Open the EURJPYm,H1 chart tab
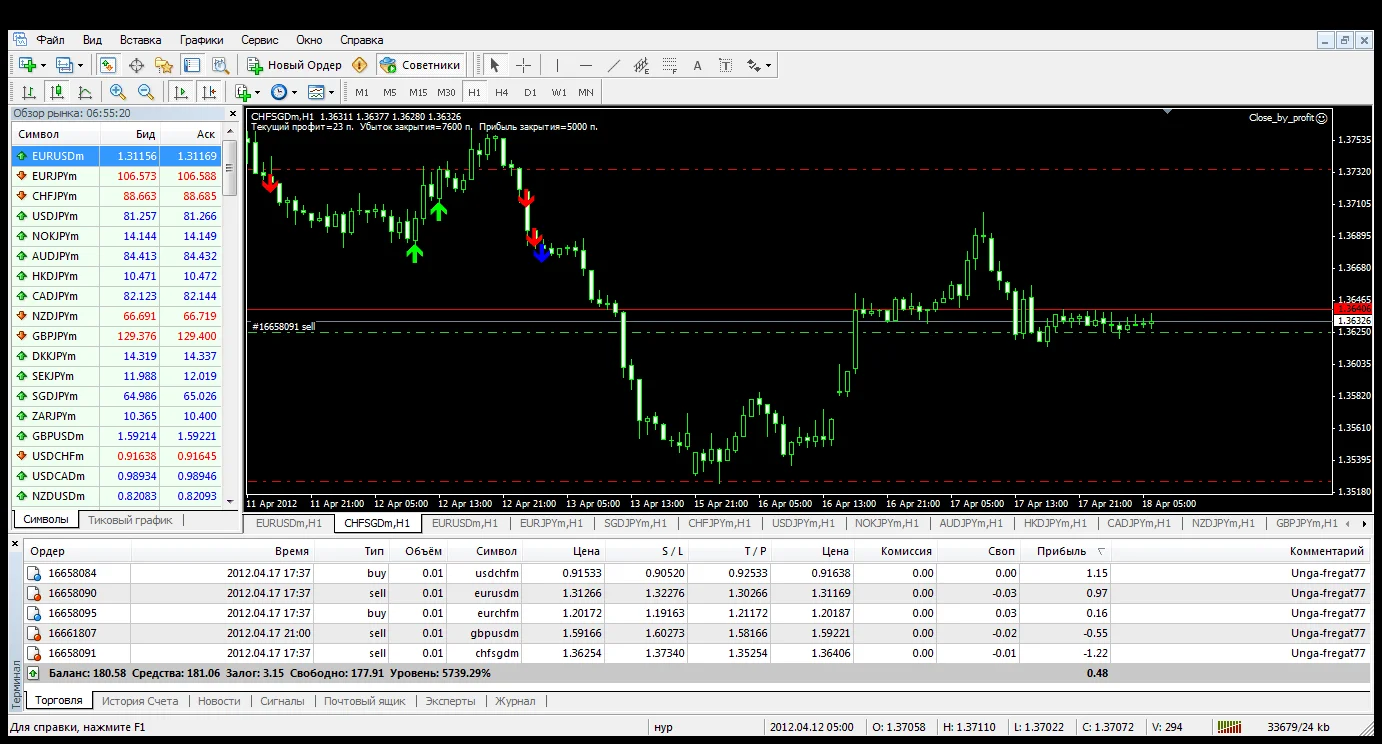 pos(551,523)
